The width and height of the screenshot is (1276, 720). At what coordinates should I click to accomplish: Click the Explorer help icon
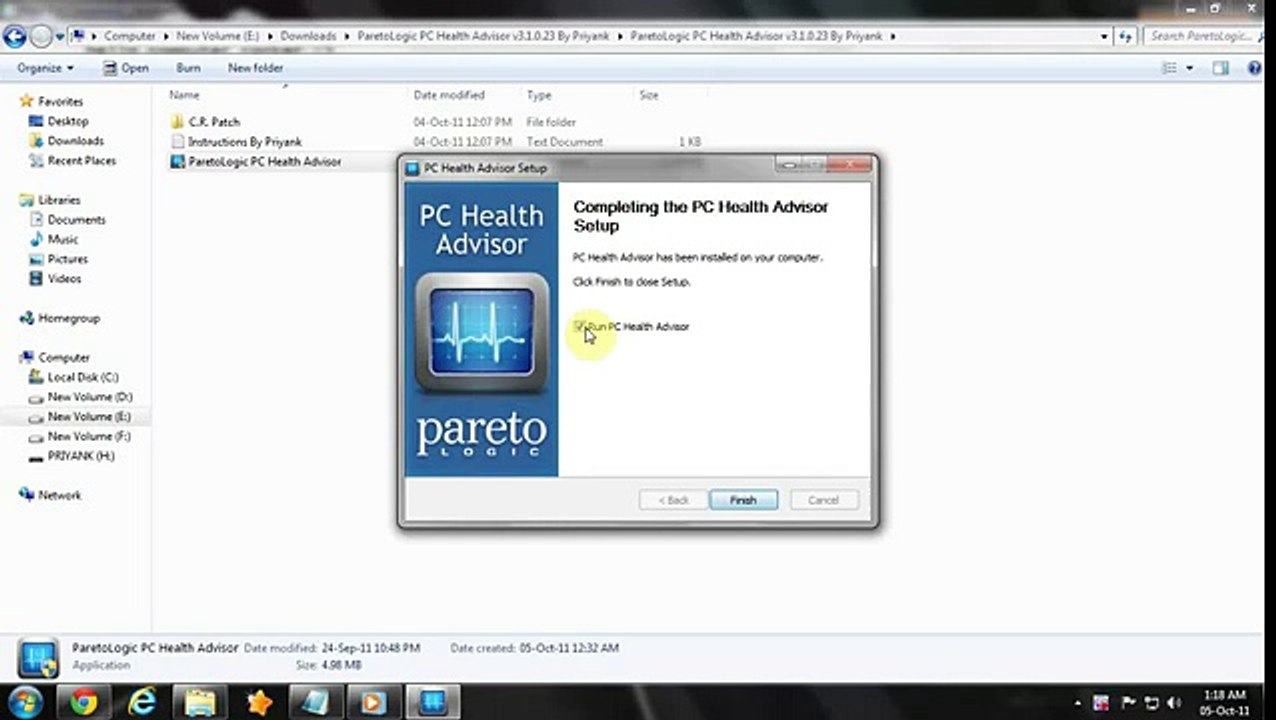click(x=1254, y=68)
